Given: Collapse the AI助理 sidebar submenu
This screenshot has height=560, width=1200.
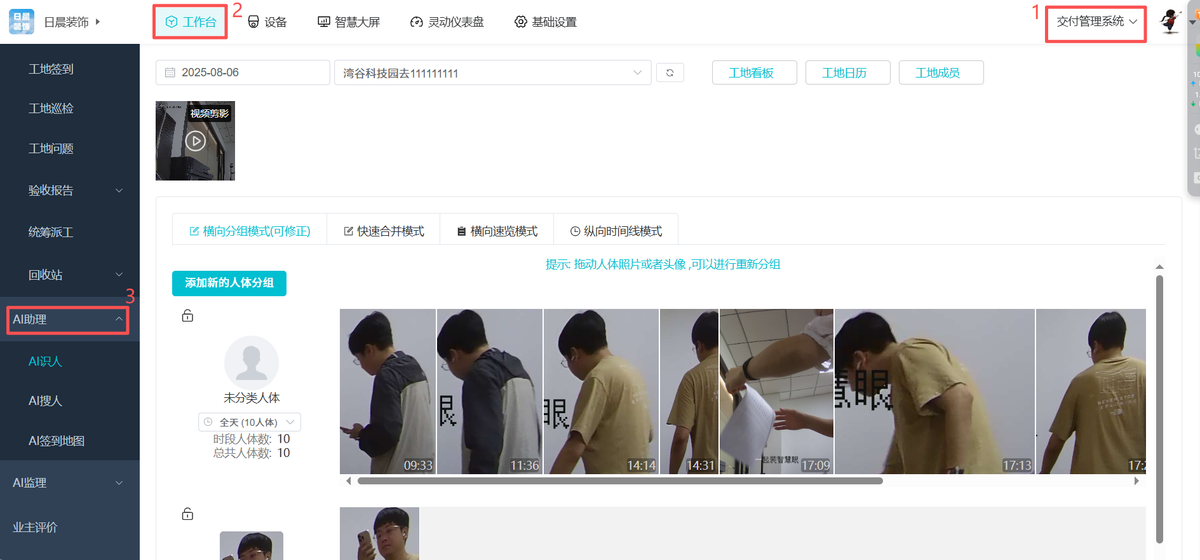Looking at the screenshot, I should (x=70, y=320).
